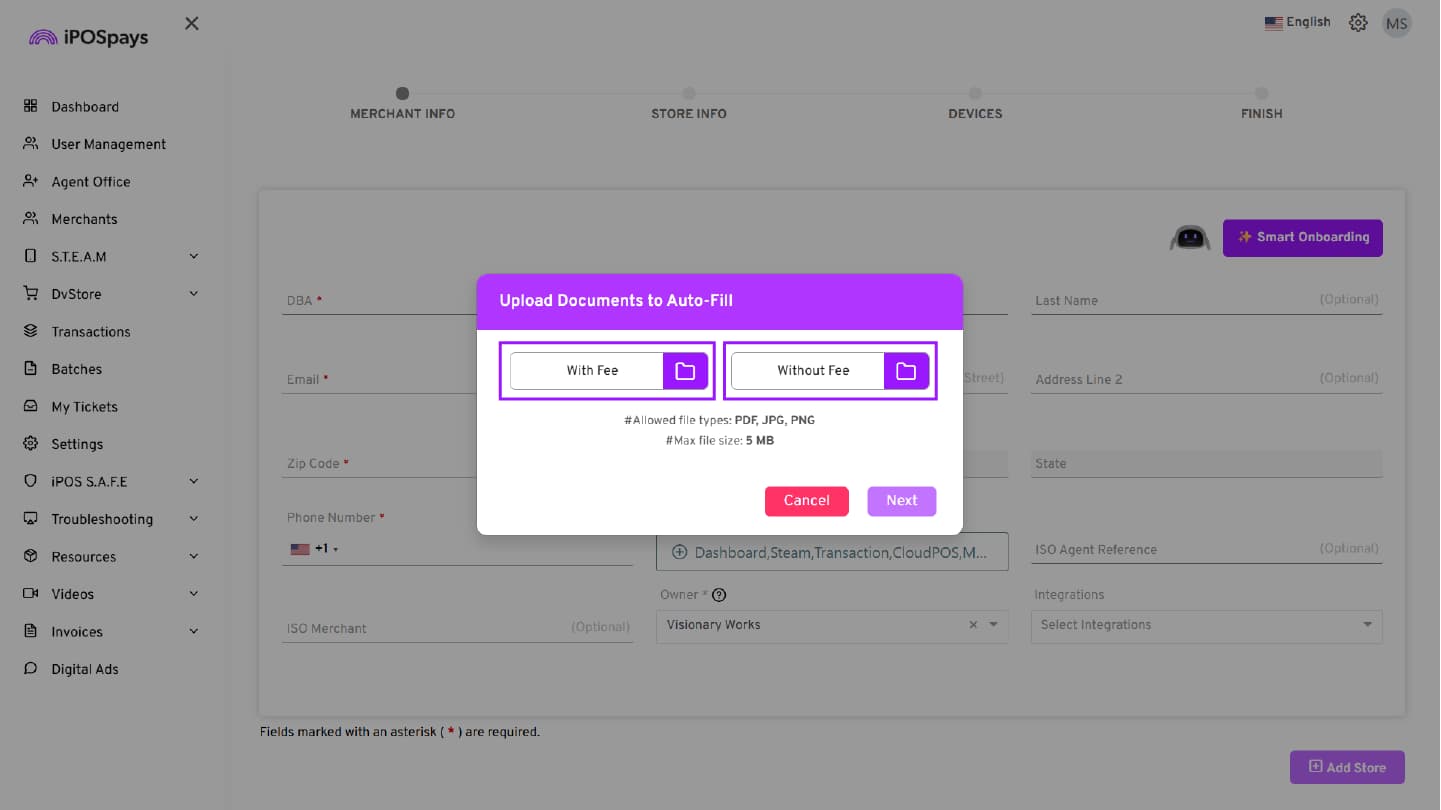Open the settings gear icon in header

[x=1358, y=23]
